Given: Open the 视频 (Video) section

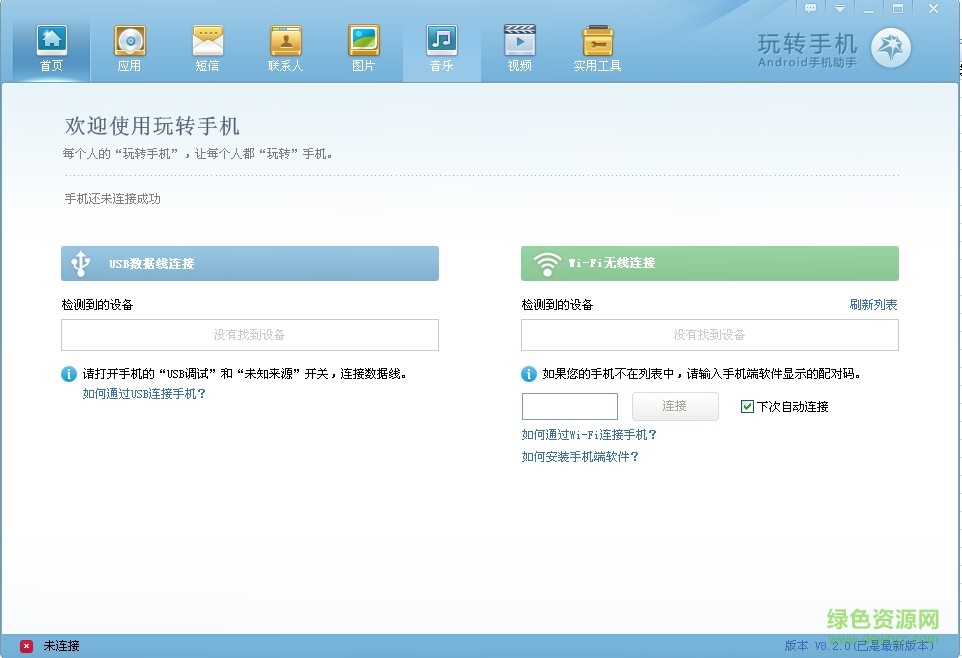Looking at the screenshot, I should click(519, 45).
